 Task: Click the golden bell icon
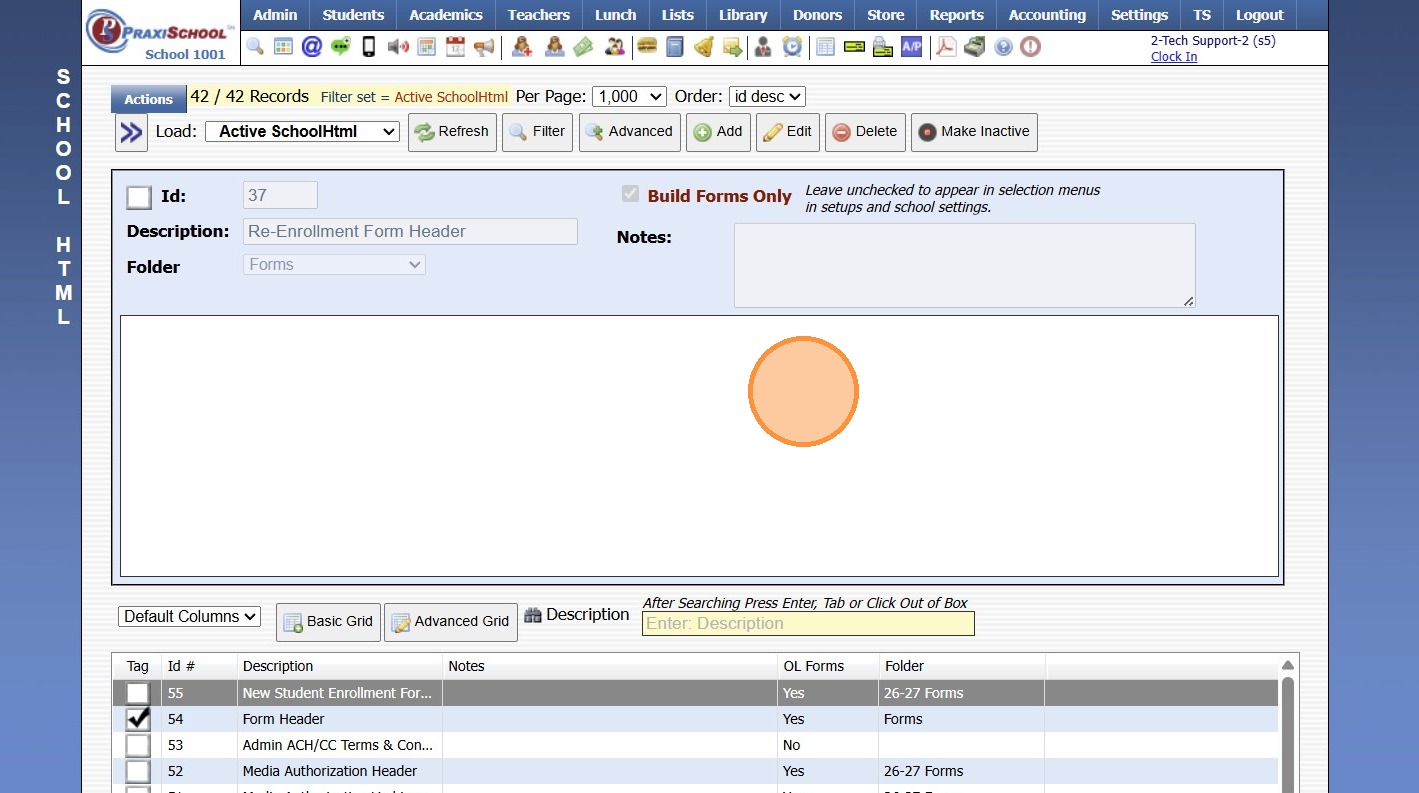tap(704, 47)
